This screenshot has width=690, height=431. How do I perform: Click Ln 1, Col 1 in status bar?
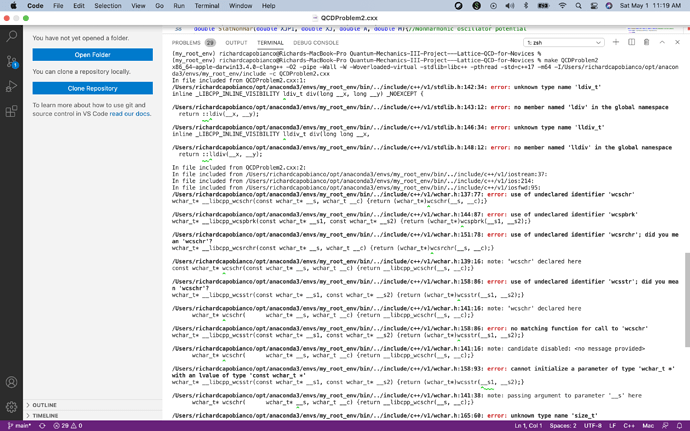pyautogui.click(x=528, y=426)
